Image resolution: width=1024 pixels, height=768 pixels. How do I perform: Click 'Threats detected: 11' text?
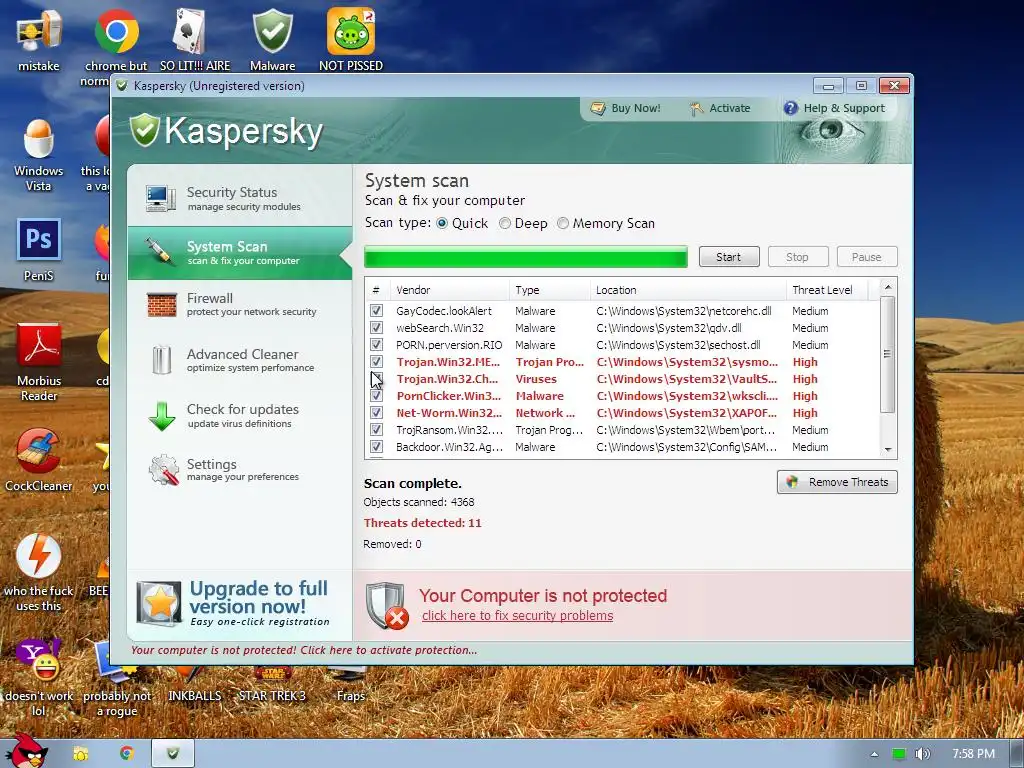(423, 523)
